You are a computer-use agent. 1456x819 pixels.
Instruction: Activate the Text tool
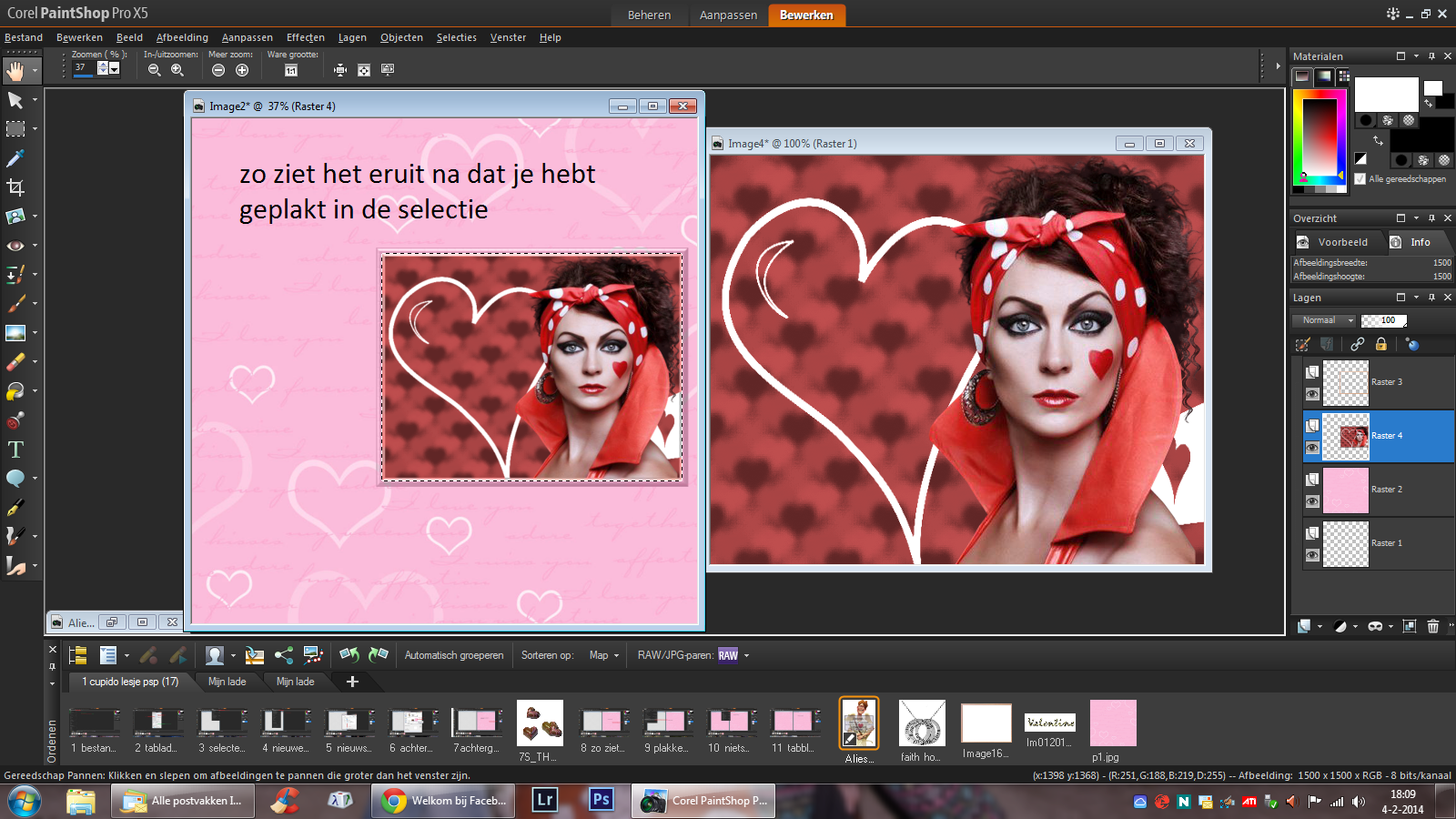15,450
